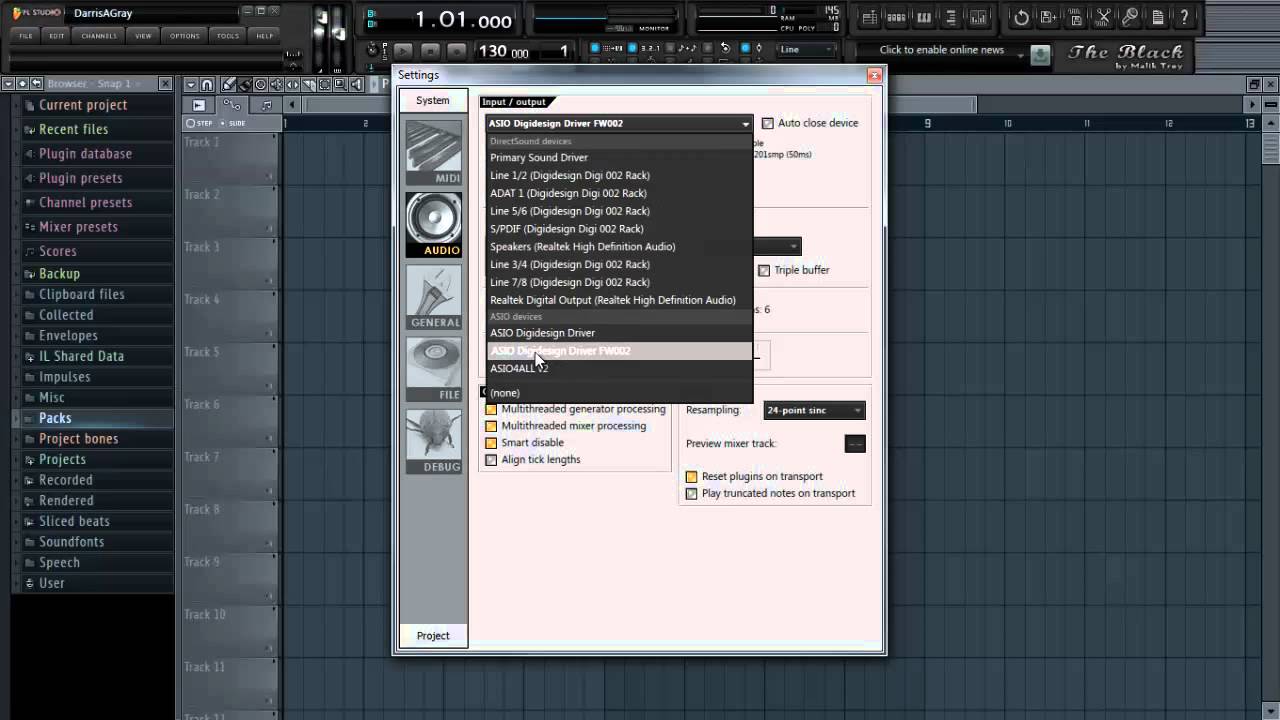Click the help question mark icon
Screen dimensions: 1280x720
[1184, 17]
